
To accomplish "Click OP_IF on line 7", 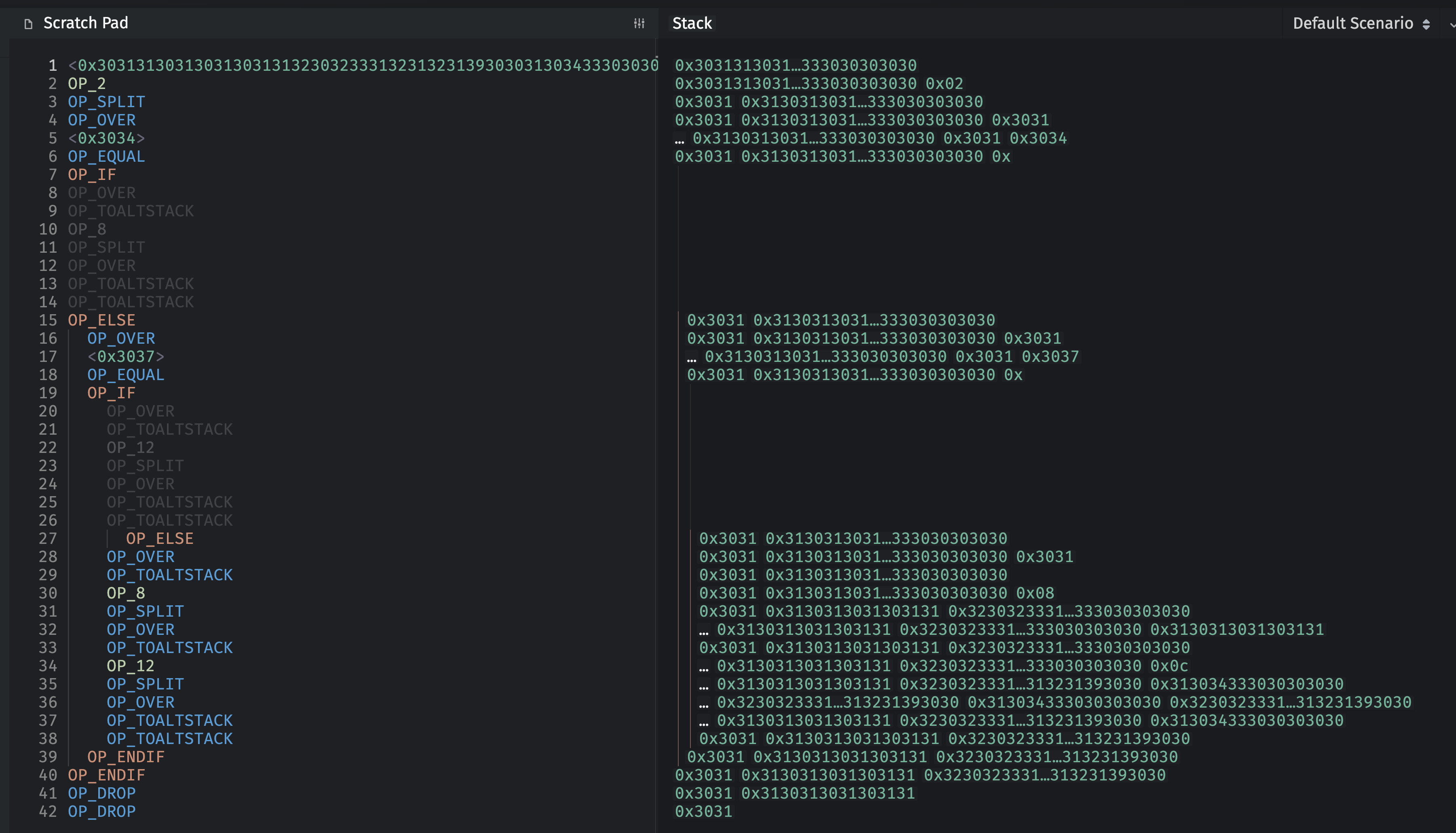I will click(91, 175).
